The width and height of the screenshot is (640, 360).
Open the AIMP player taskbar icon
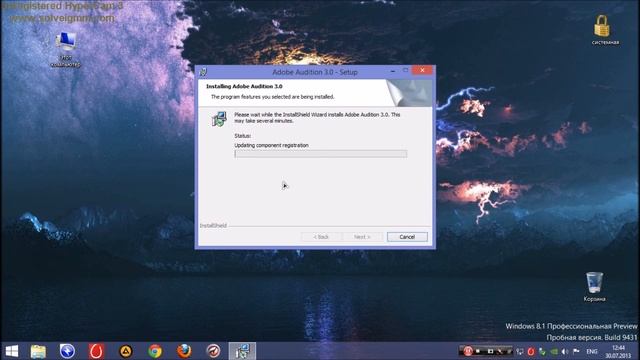(x=126, y=351)
